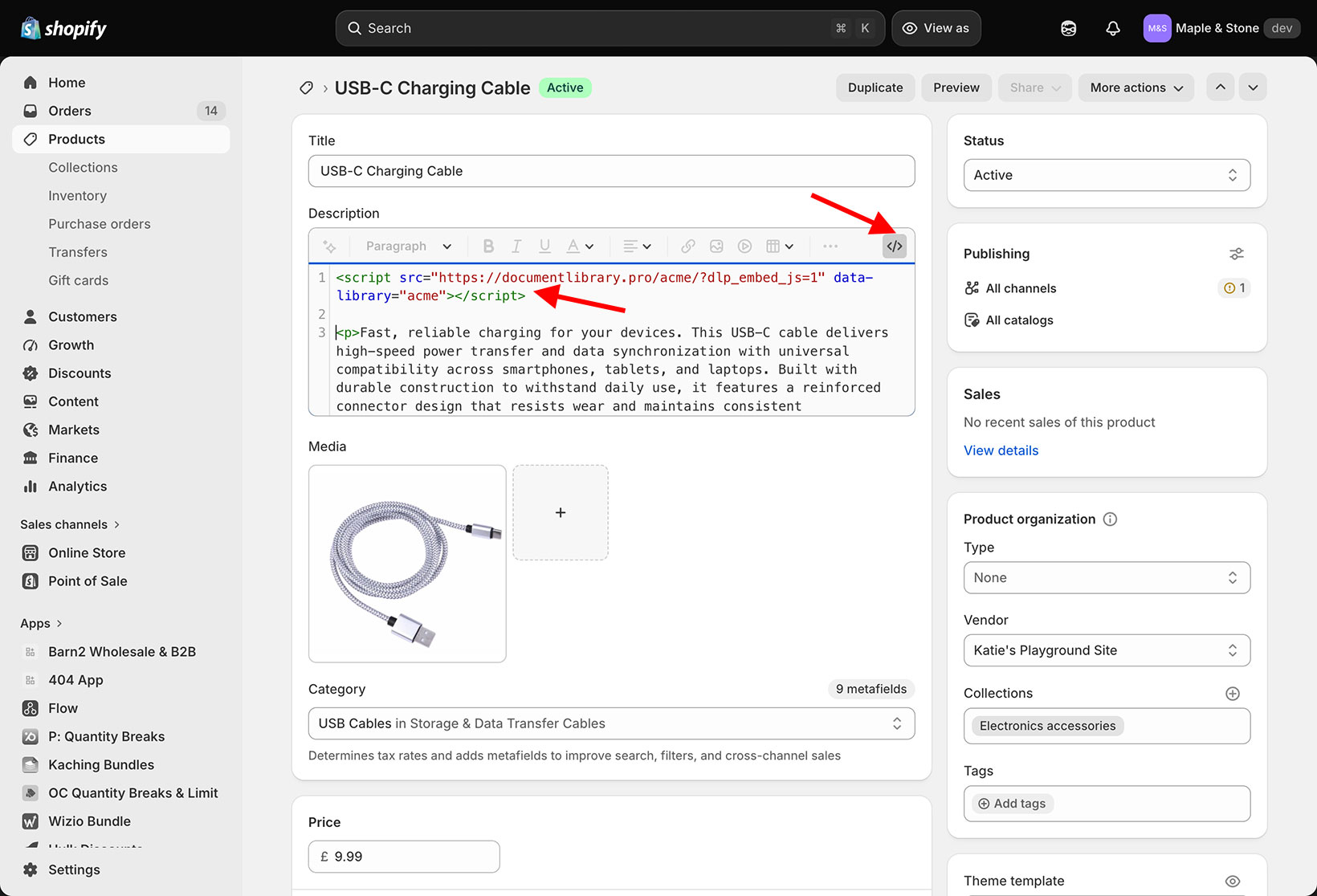The image size is (1317, 896).
Task: Expand Sales channels section
Action: 70,524
